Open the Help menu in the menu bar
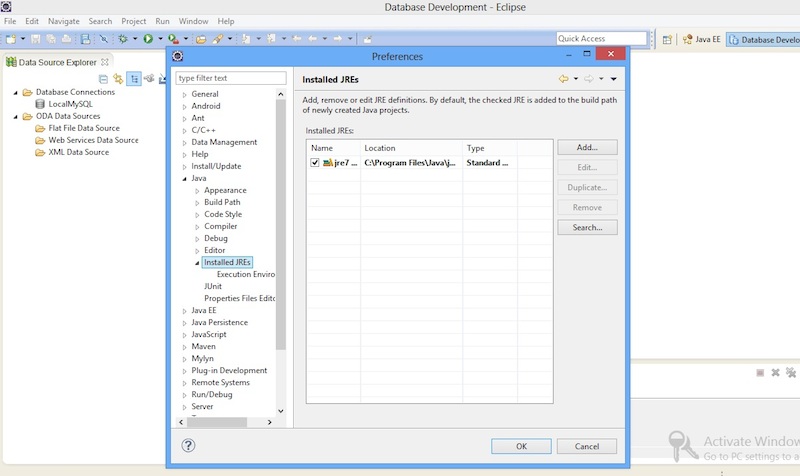 coord(226,21)
